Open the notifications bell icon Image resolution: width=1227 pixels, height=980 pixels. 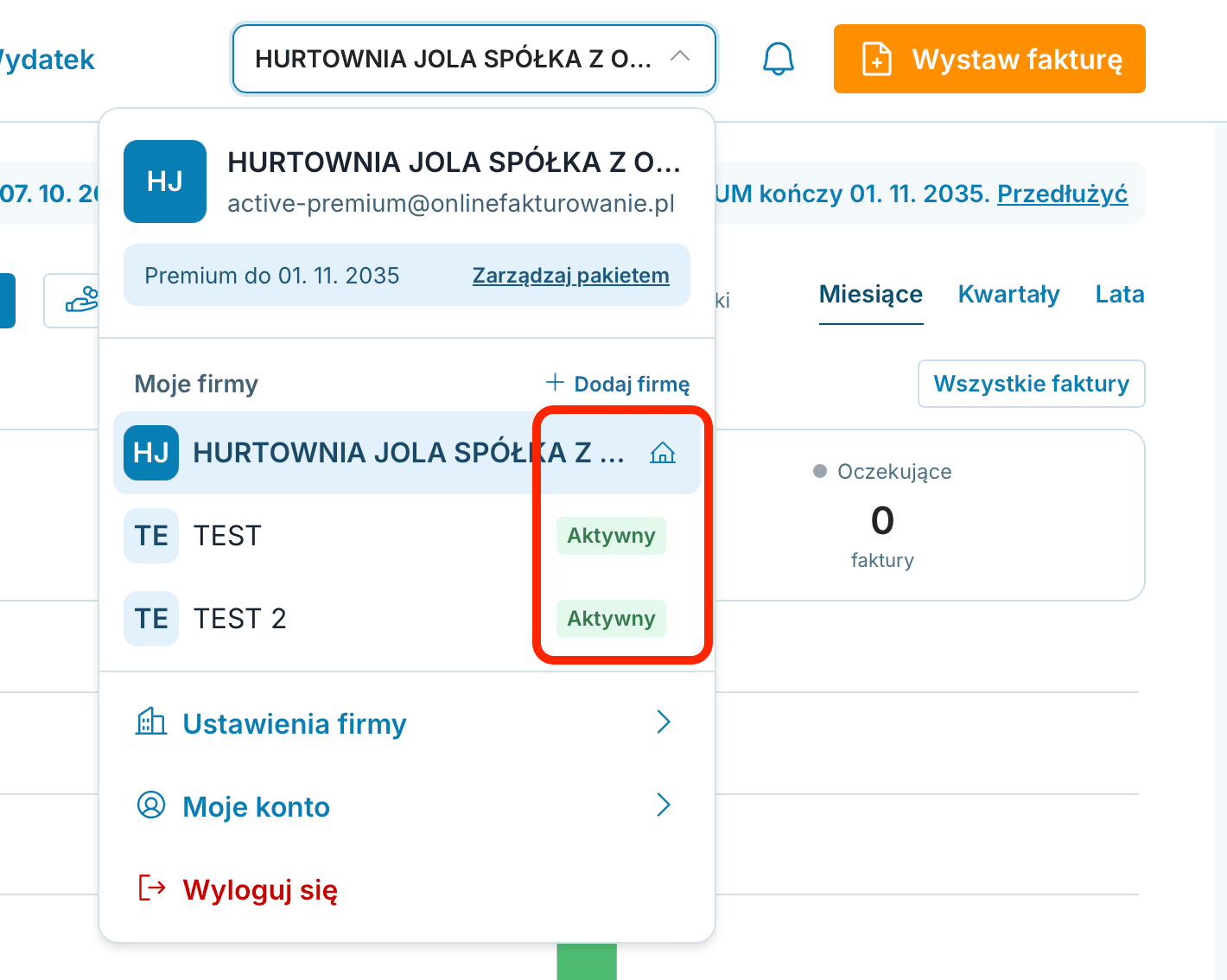[x=778, y=59]
